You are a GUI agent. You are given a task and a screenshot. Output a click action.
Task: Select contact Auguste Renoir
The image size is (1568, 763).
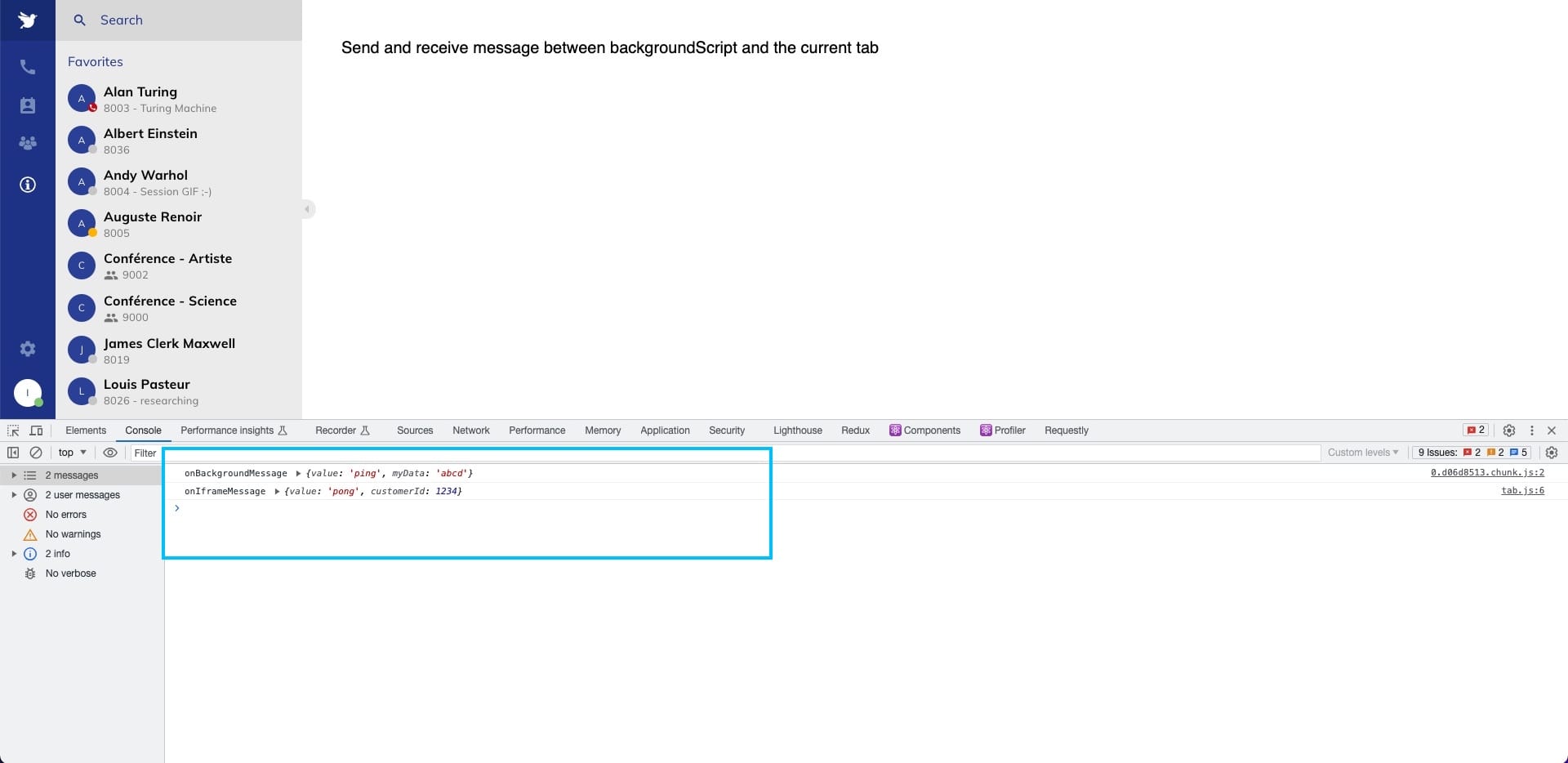[x=179, y=224]
